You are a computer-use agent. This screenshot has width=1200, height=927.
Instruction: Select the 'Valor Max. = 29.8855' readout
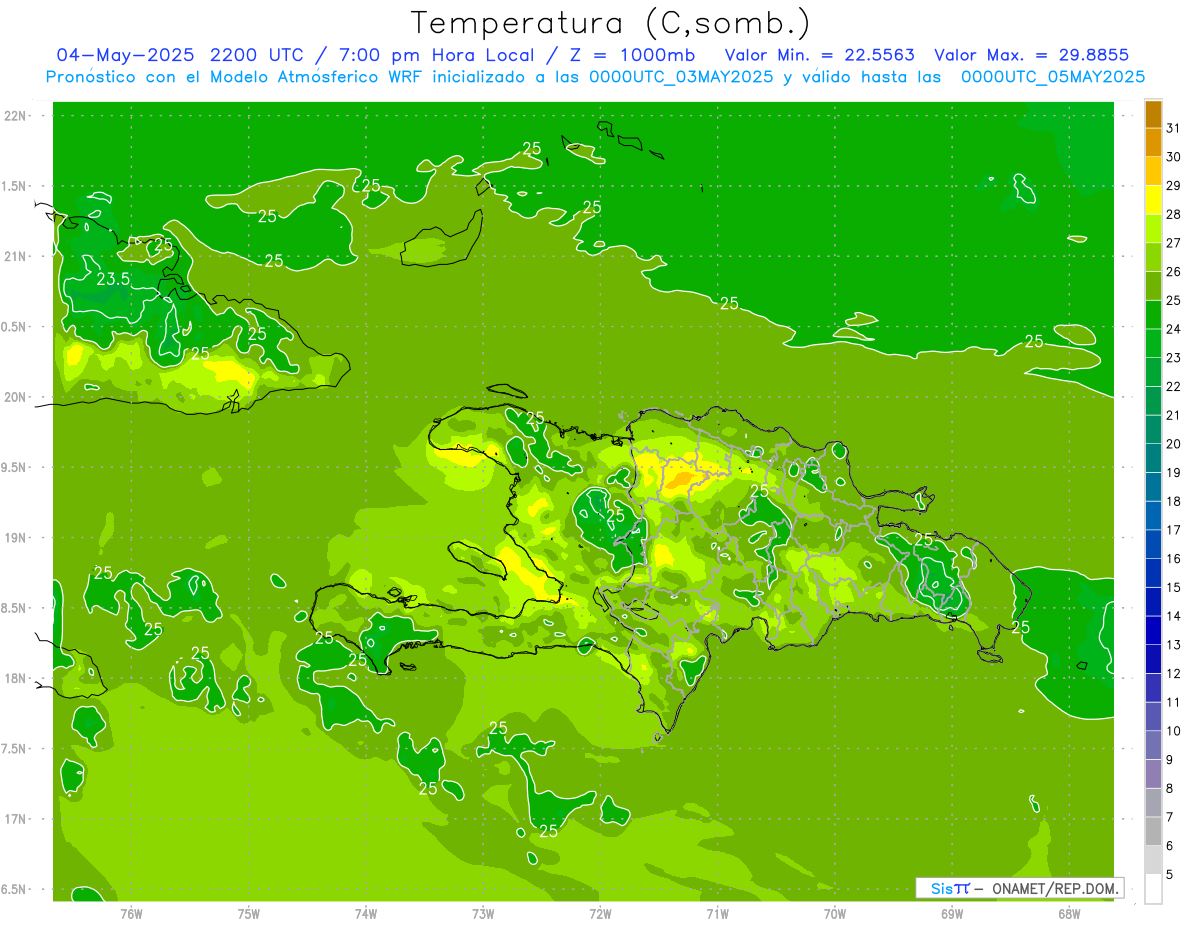click(1033, 55)
